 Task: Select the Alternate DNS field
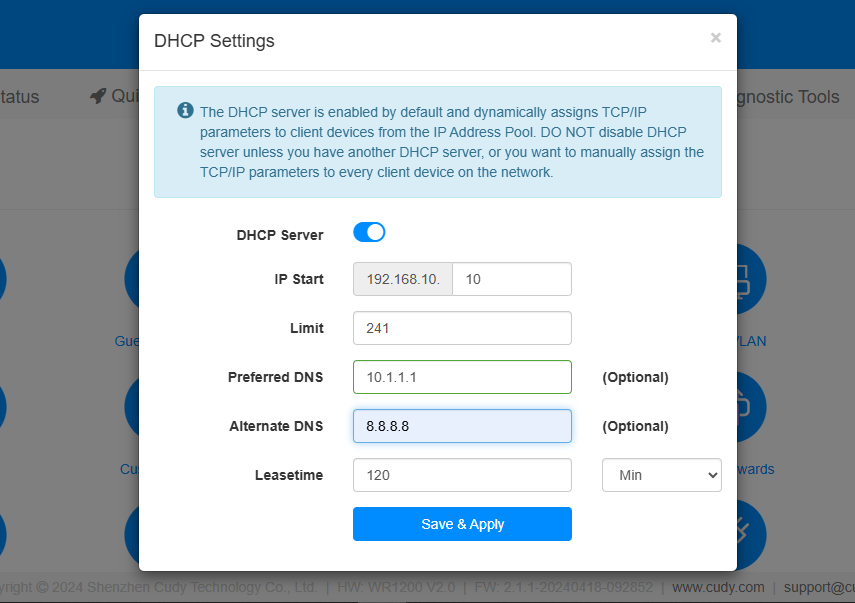(x=462, y=426)
